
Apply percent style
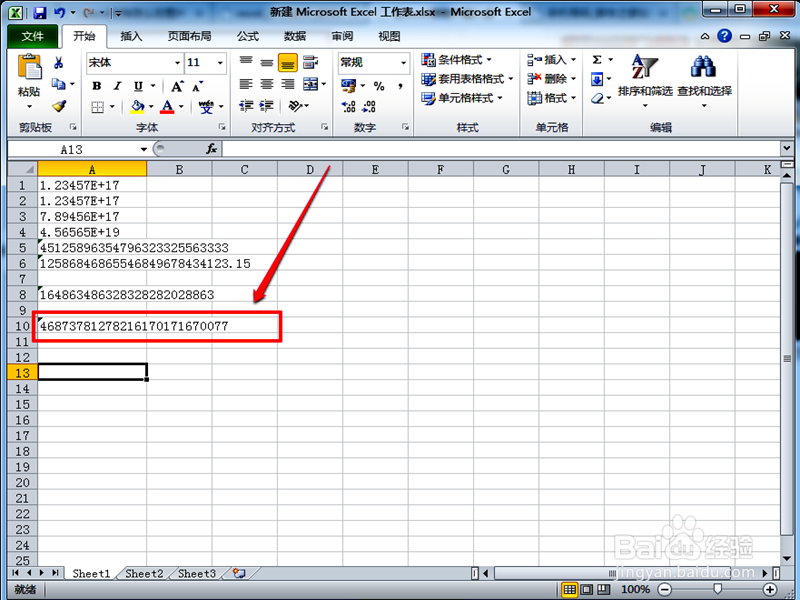click(x=379, y=86)
